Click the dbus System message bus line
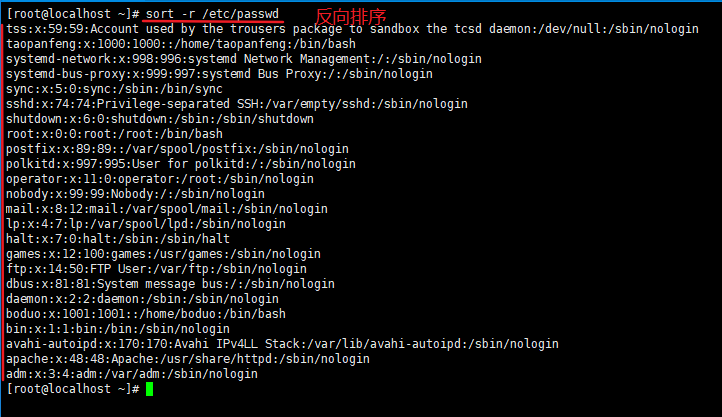This screenshot has height=417, width=722. (x=170, y=284)
